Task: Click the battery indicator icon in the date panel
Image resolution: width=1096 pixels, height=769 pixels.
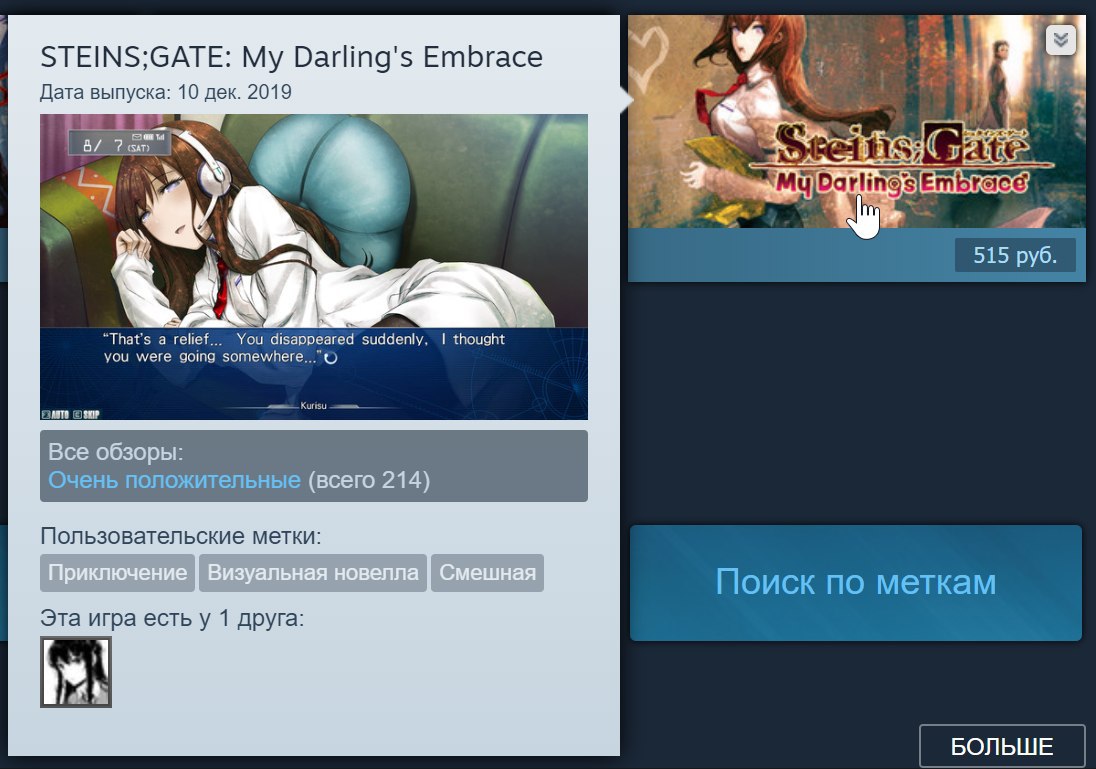Action: point(148,137)
